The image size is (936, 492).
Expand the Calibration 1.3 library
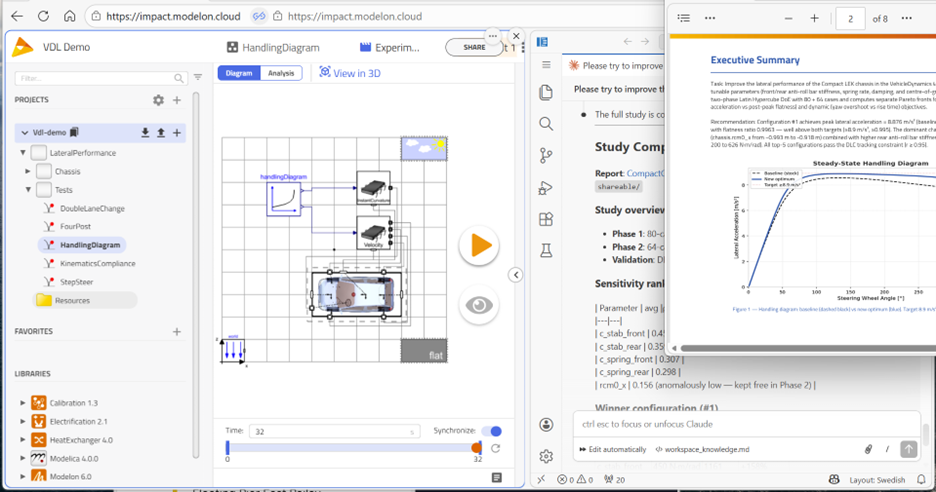[x=23, y=403]
